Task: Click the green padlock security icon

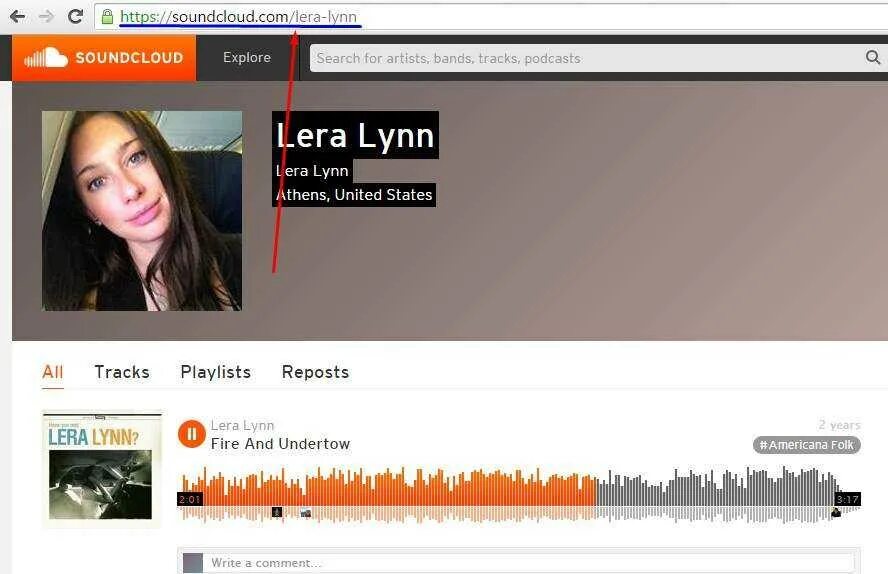Action: [107, 16]
